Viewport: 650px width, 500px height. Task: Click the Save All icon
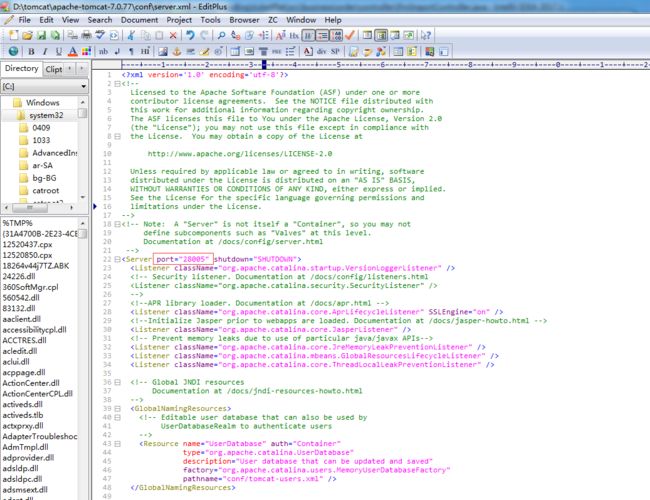[x=55, y=35]
